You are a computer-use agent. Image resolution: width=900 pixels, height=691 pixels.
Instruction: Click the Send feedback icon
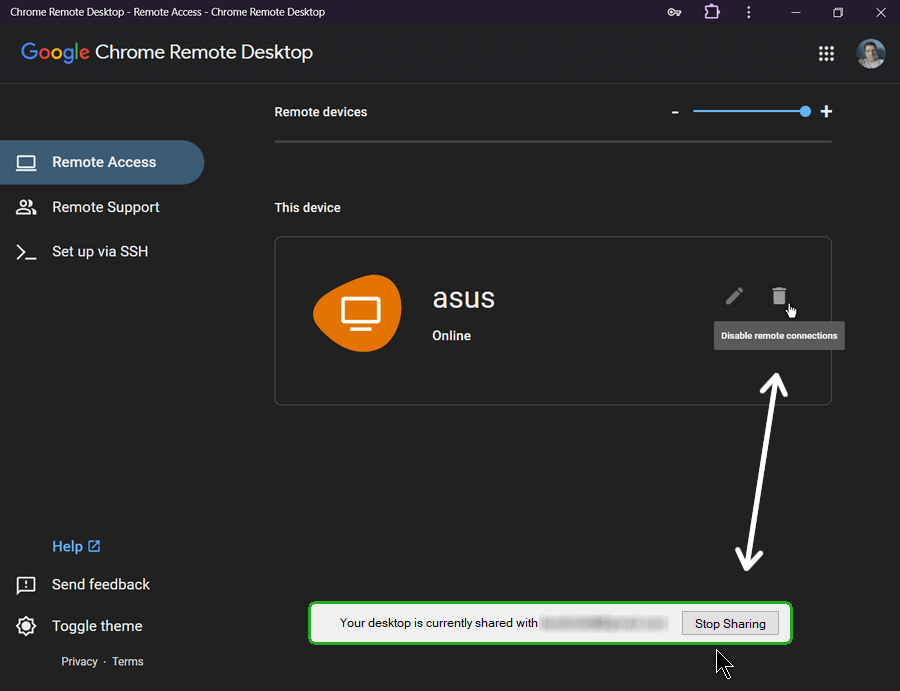pos(26,585)
